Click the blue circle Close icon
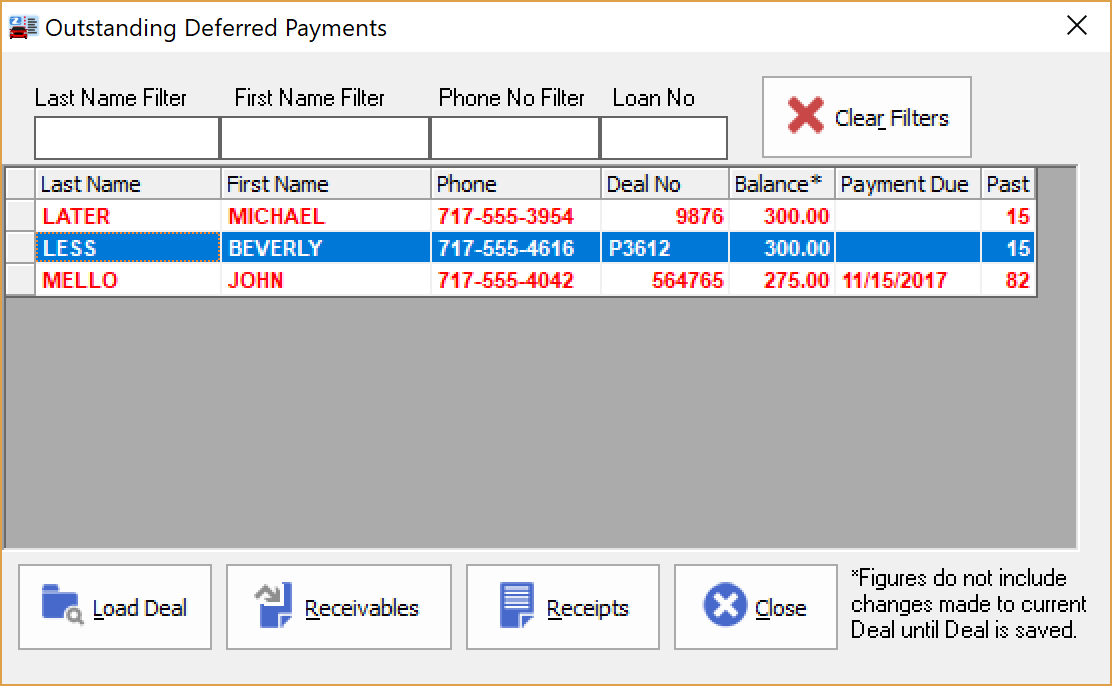The height and width of the screenshot is (686, 1112). click(725, 606)
